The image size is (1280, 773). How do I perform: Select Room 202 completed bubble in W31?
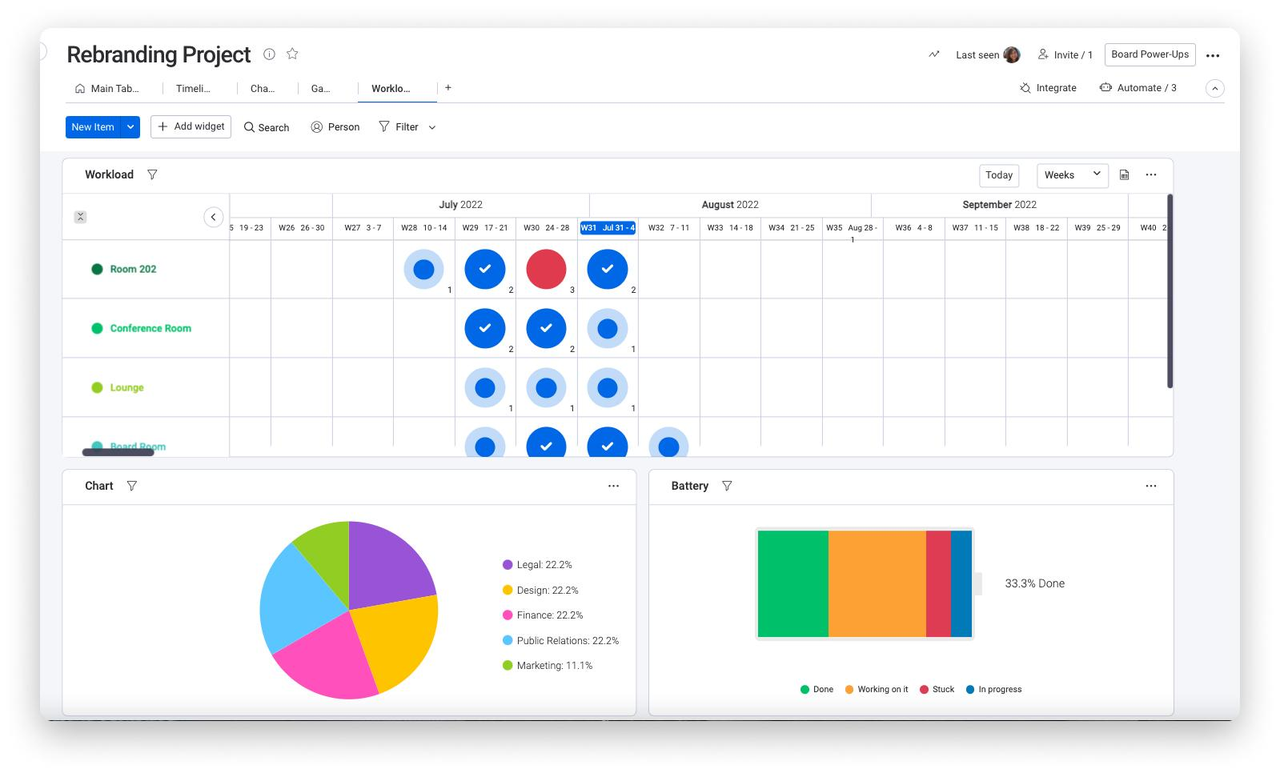607,269
